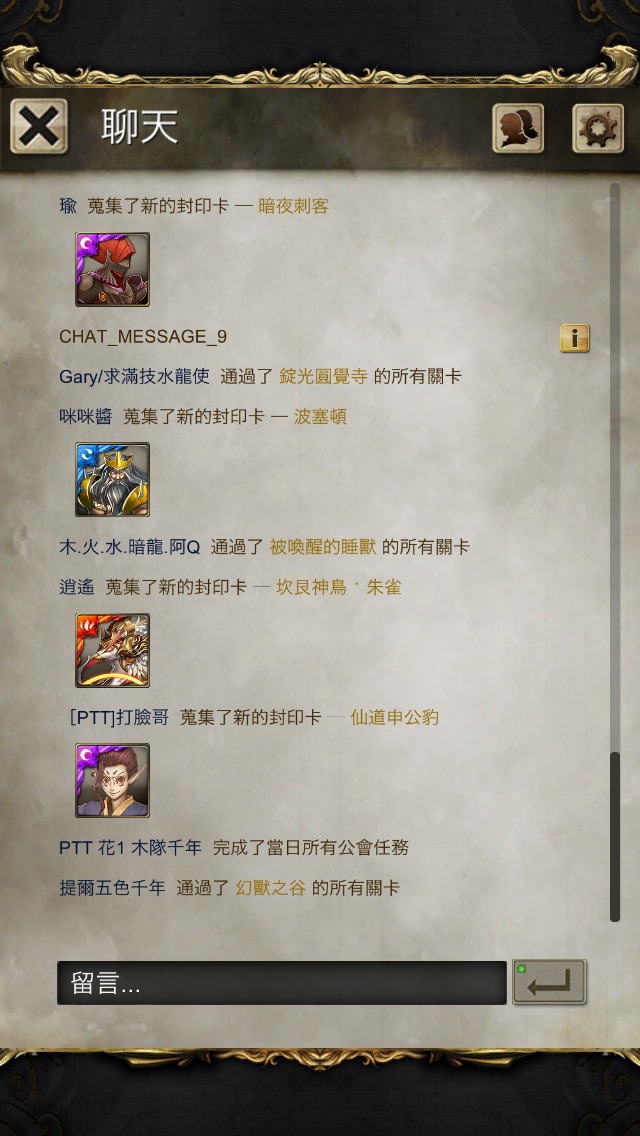The image size is (640, 1136).
Task: Click the chat scrollbar thumb
Action: [615, 837]
